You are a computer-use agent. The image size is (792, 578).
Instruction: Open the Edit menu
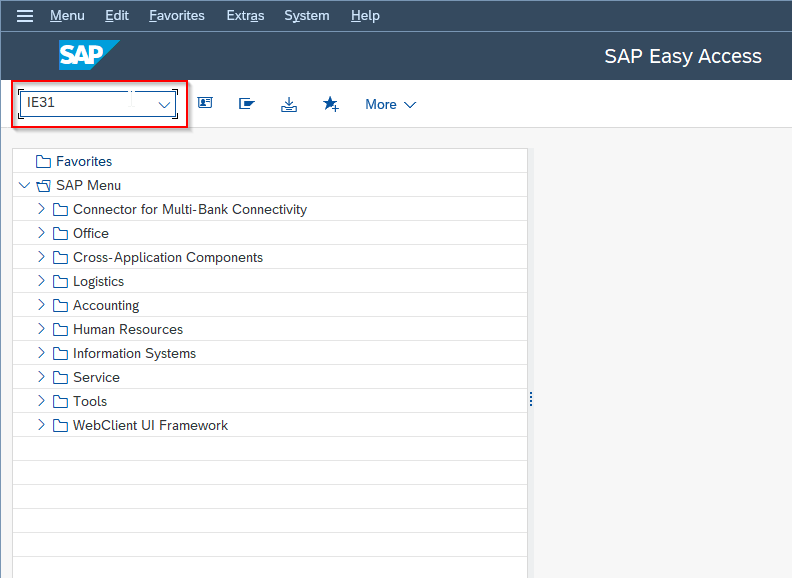tap(117, 16)
